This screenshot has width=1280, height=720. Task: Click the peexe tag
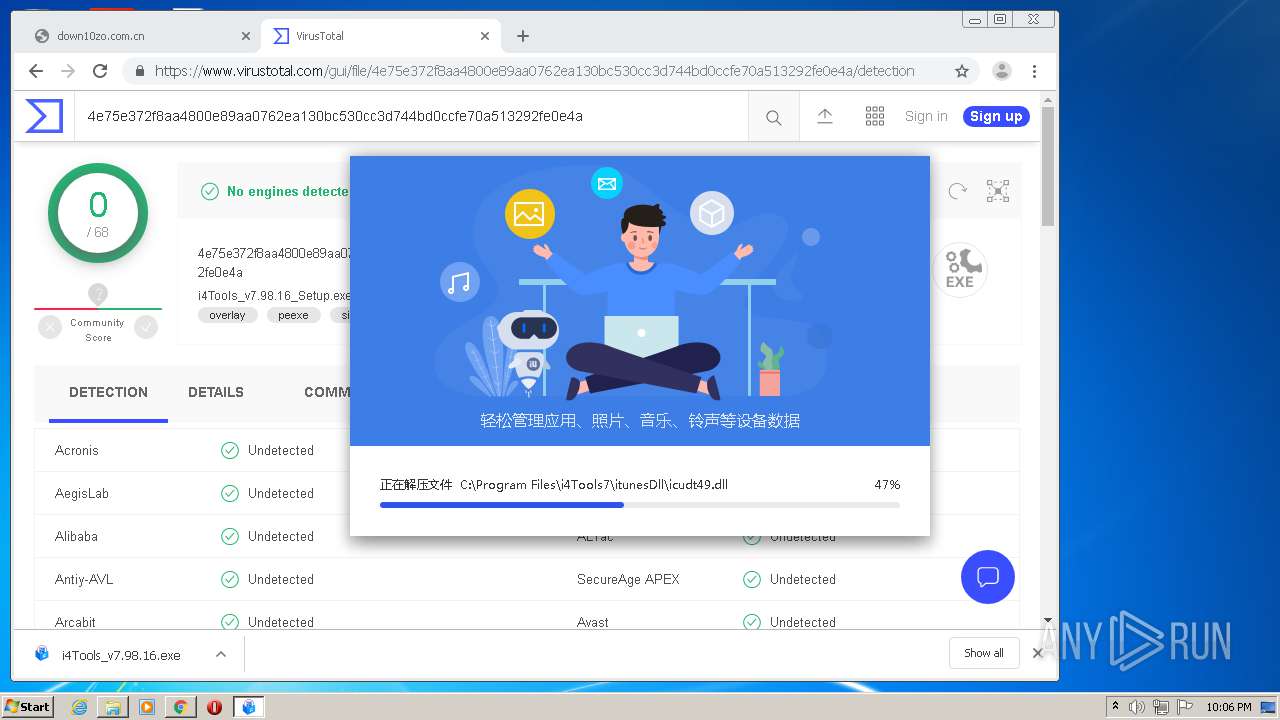point(293,315)
